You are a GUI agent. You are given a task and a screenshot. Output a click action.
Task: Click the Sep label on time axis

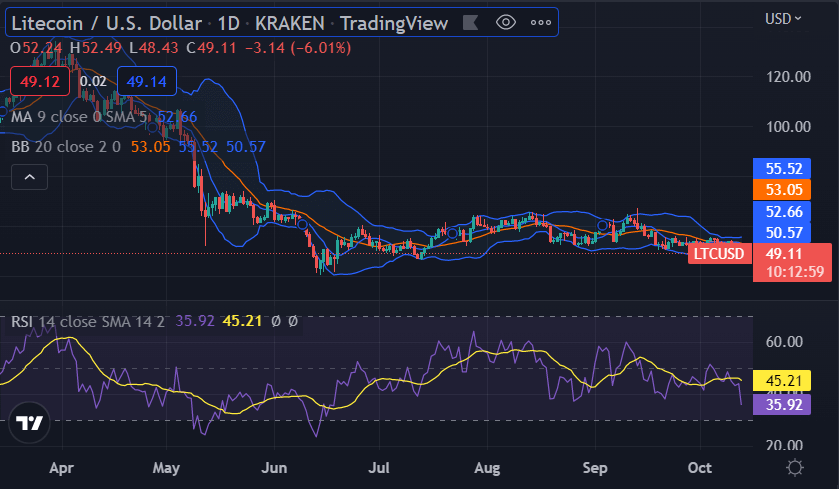pyautogui.click(x=595, y=468)
